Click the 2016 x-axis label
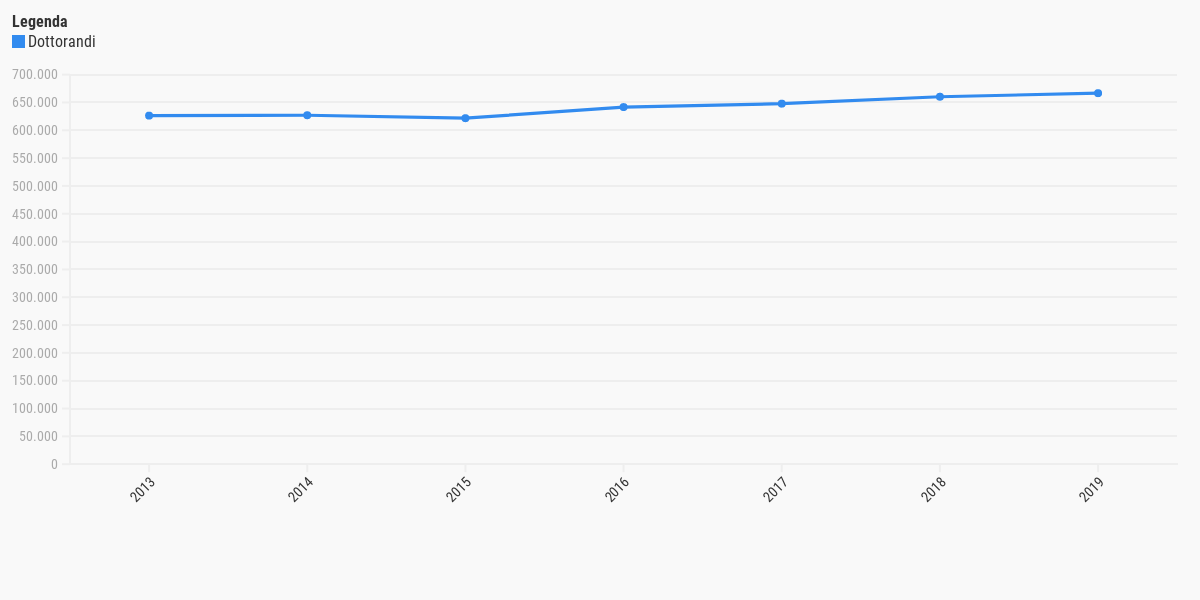This screenshot has height=600, width=1200. click(x=617, y=489)
